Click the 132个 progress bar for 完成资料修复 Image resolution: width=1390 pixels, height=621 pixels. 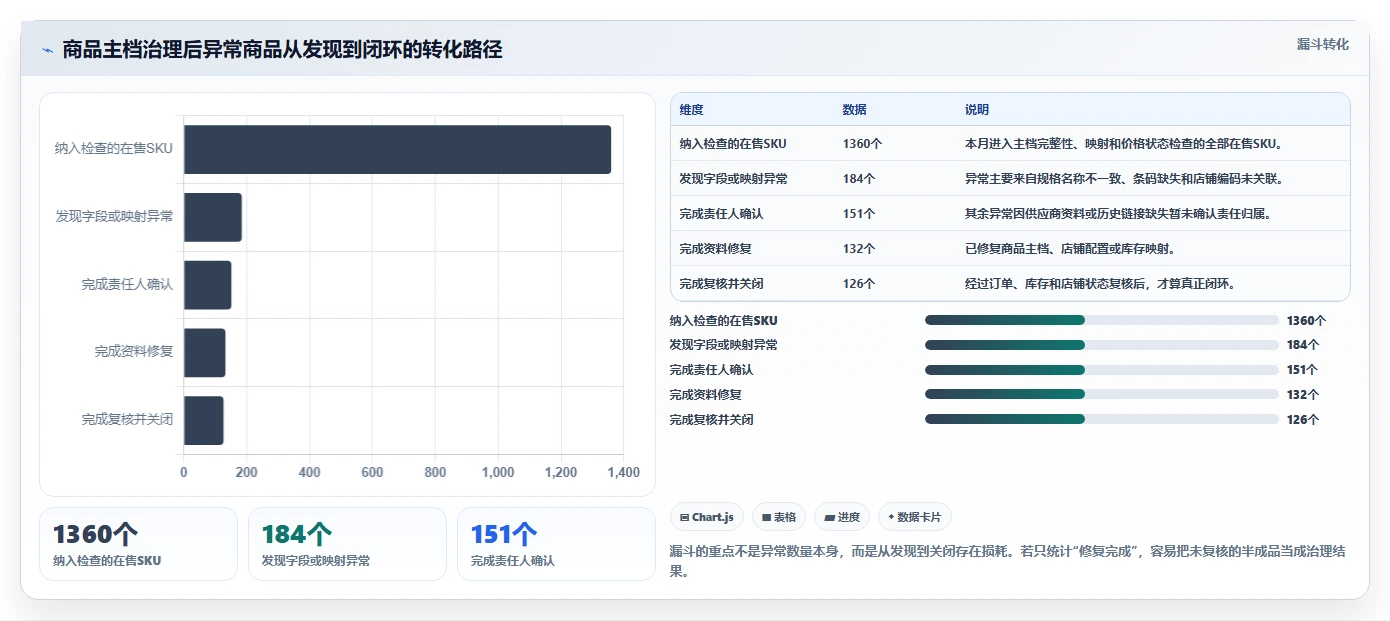(x=1101, y=394)
